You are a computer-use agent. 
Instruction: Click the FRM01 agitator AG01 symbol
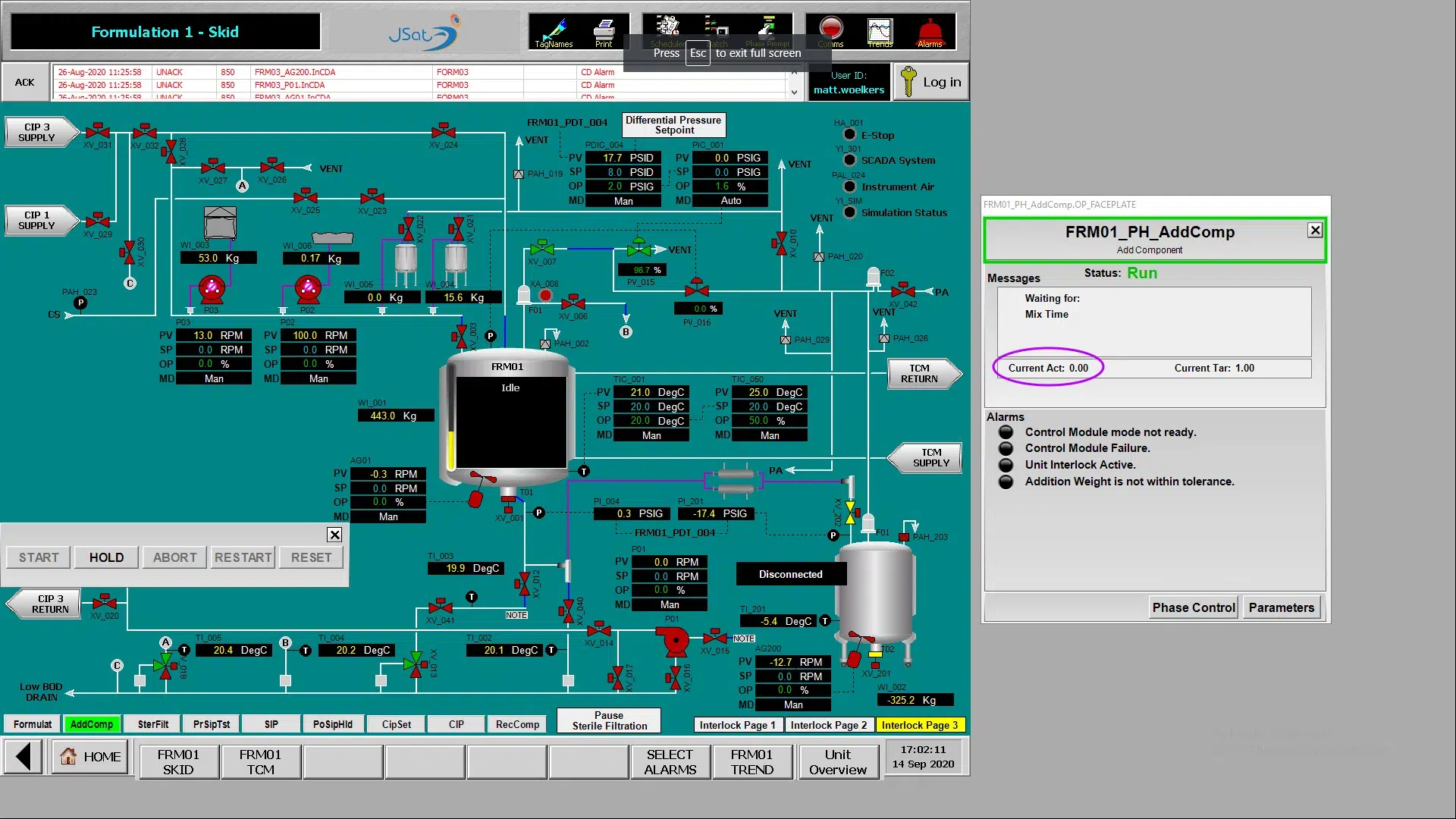479,489
